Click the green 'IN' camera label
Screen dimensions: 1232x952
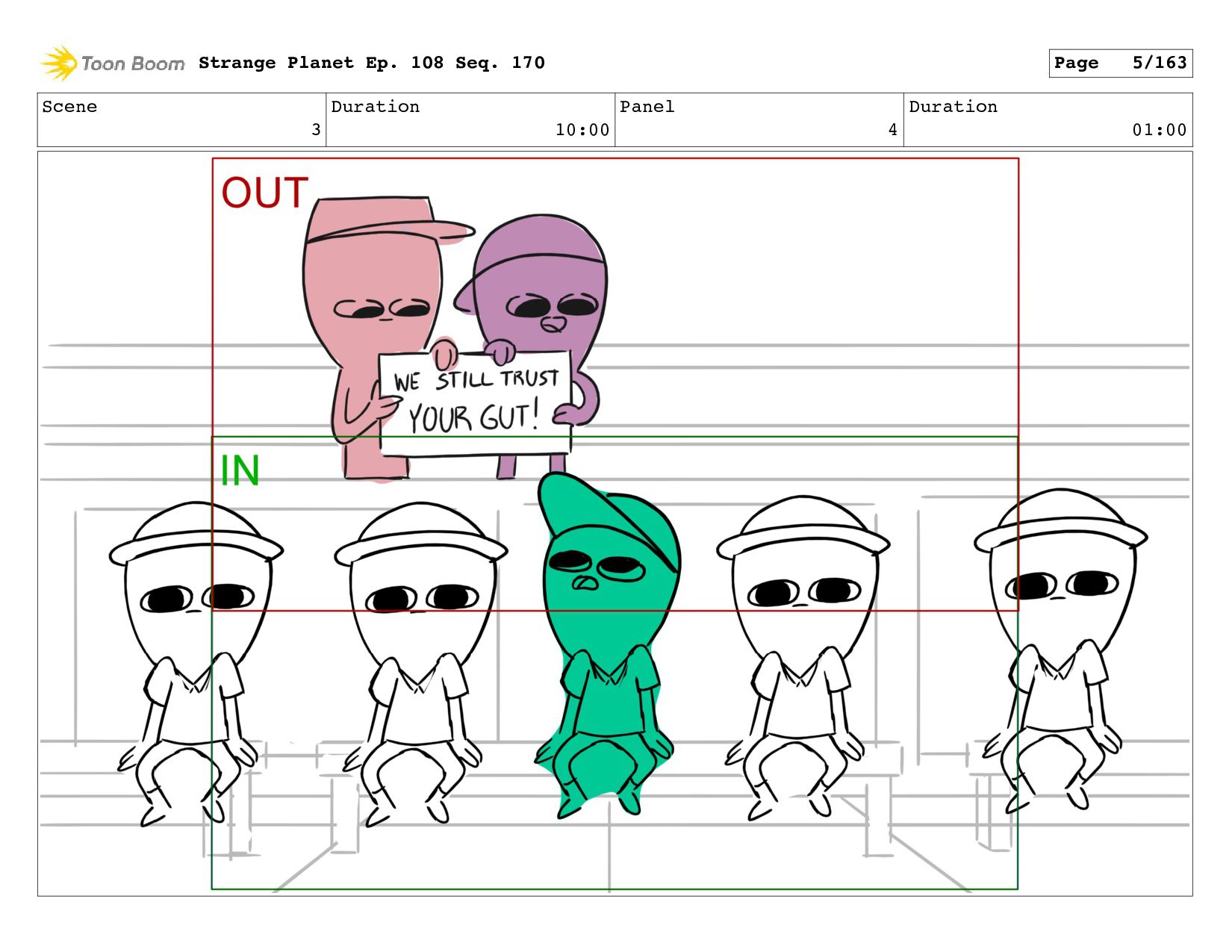click(x=240, y=471)
